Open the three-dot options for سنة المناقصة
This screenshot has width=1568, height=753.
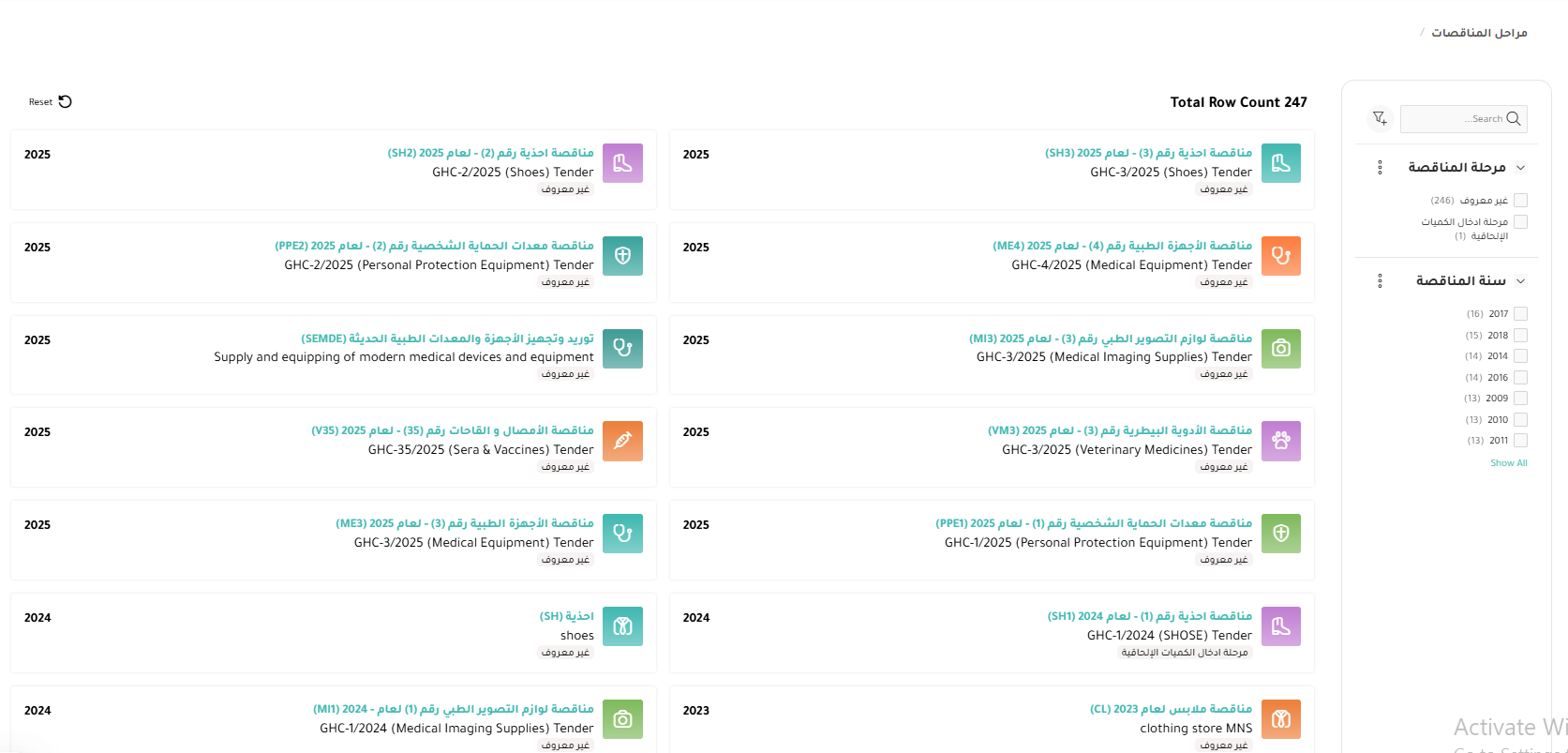(x=1380, y=281)
